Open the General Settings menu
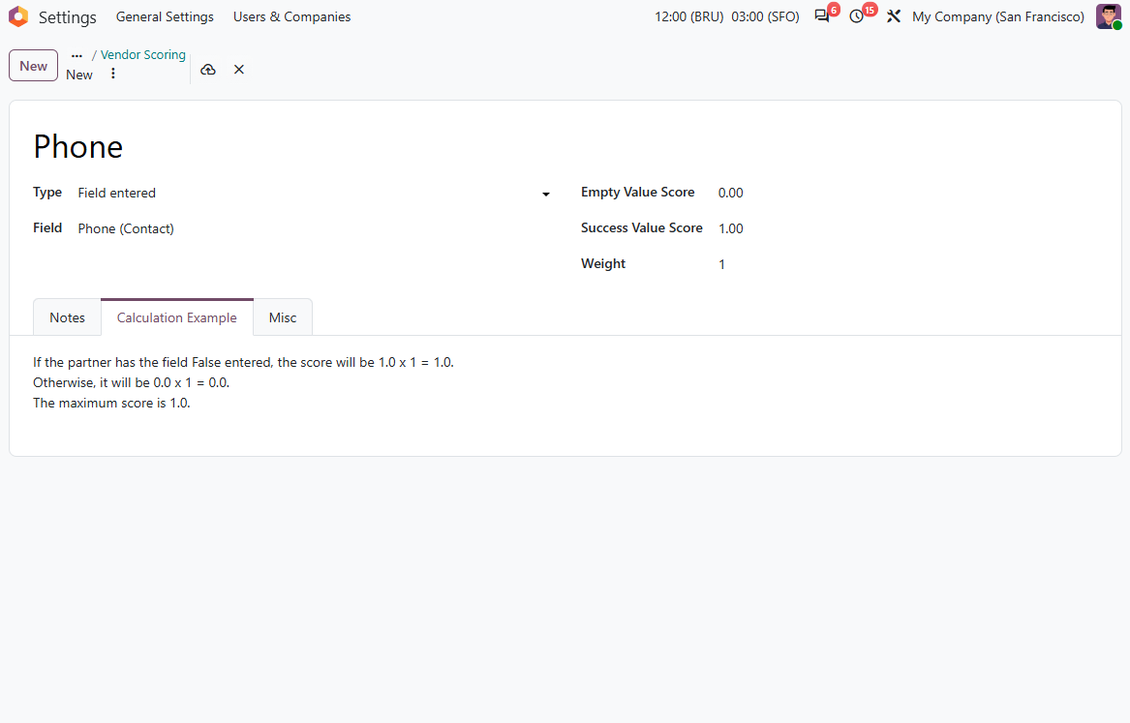This screenshot has width=1130, height=723. tap(165, 17)
